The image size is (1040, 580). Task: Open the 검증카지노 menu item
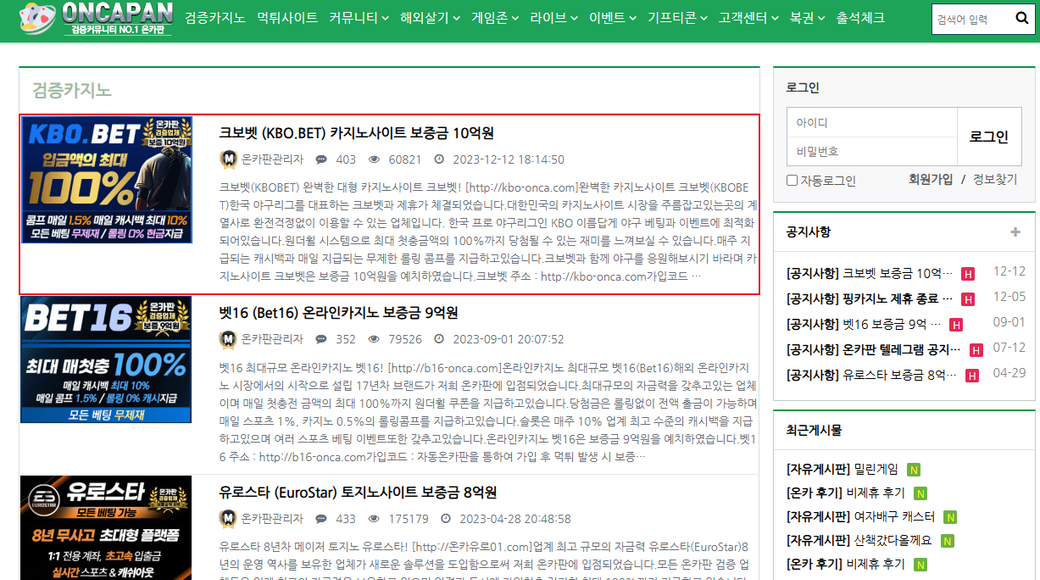click(x=215, y=18)
